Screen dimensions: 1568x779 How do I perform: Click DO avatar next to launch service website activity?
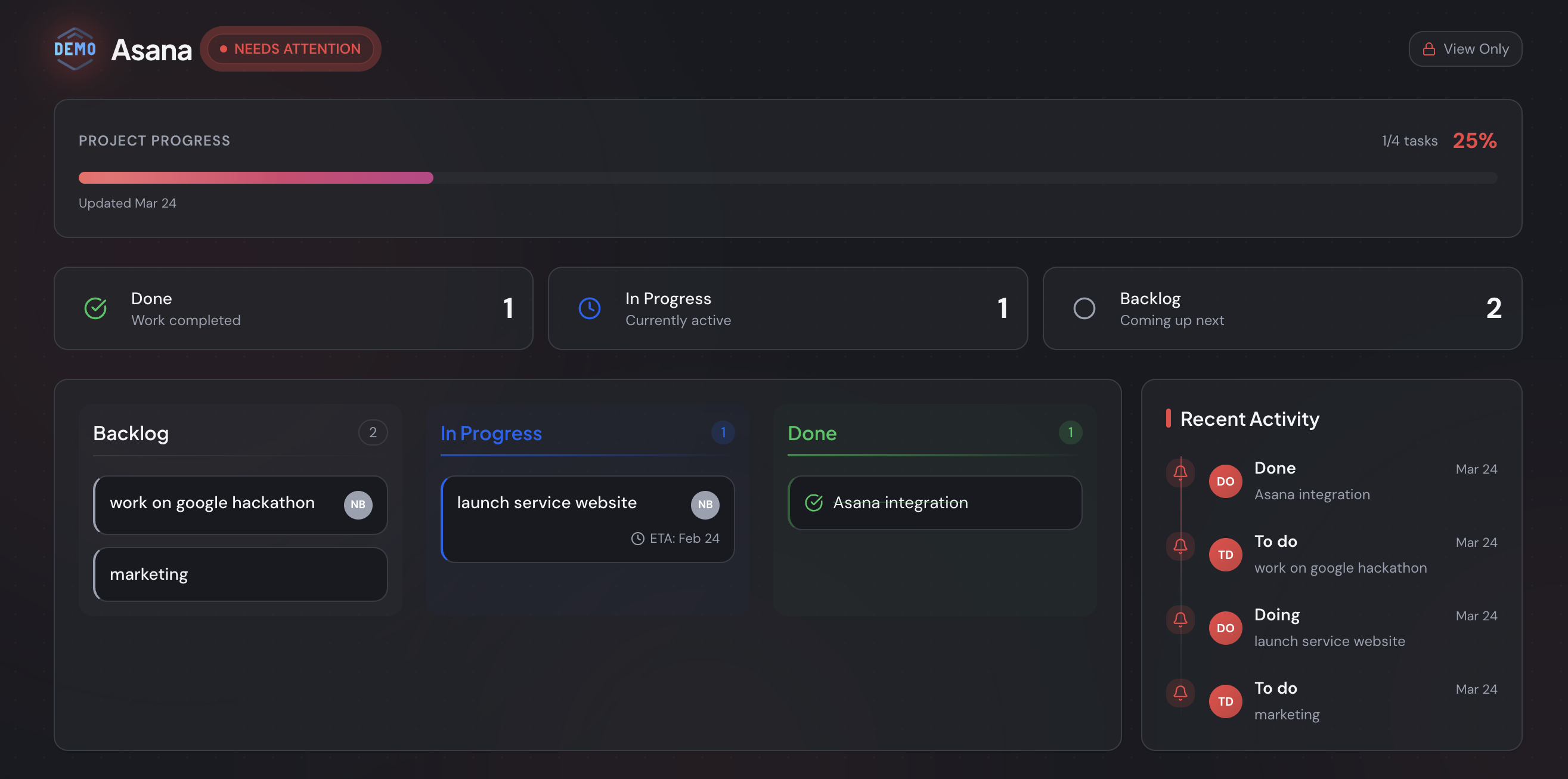(1225, 628)
